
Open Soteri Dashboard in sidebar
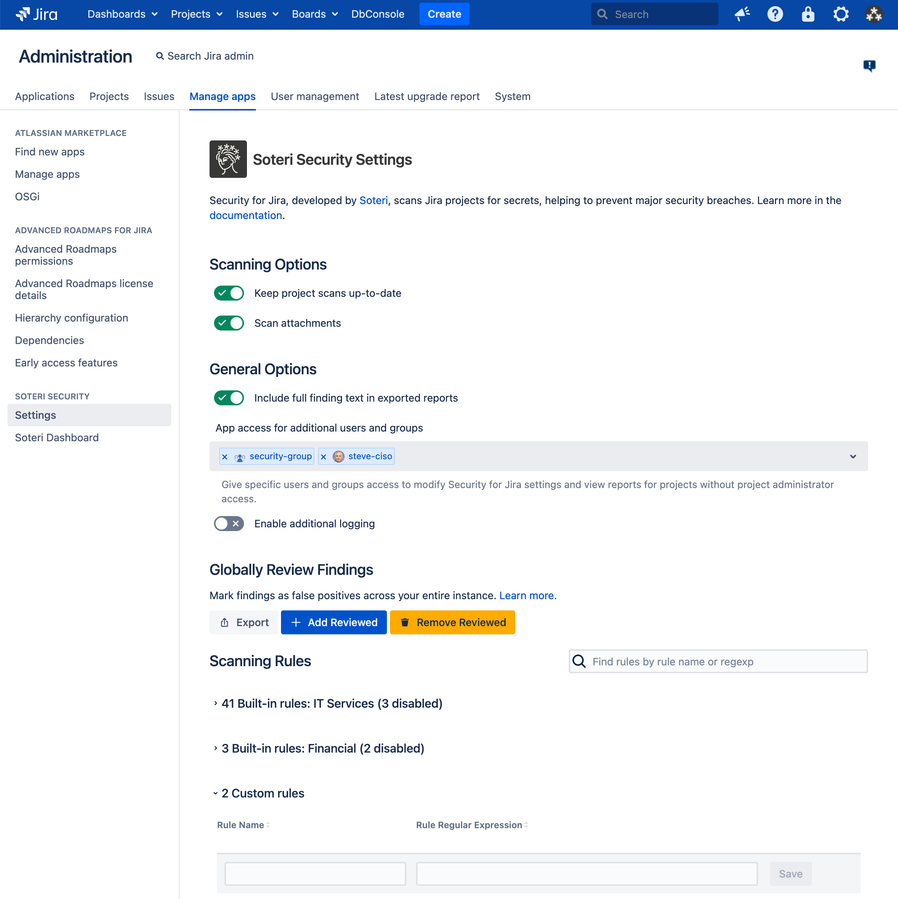[57, 438]
